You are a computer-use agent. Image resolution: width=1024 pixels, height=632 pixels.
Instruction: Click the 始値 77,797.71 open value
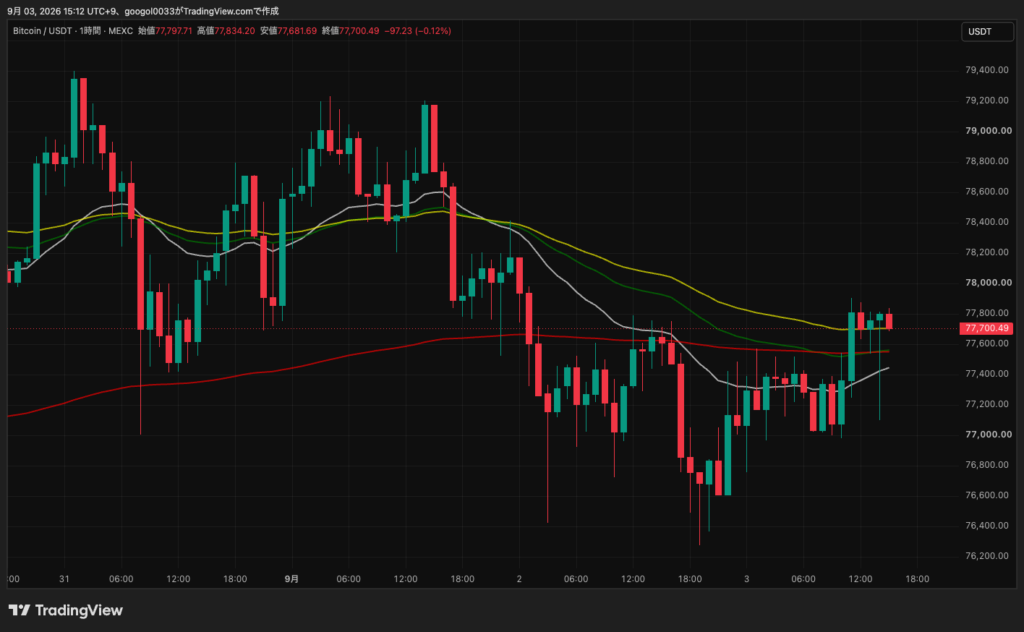tap(165, 31)
